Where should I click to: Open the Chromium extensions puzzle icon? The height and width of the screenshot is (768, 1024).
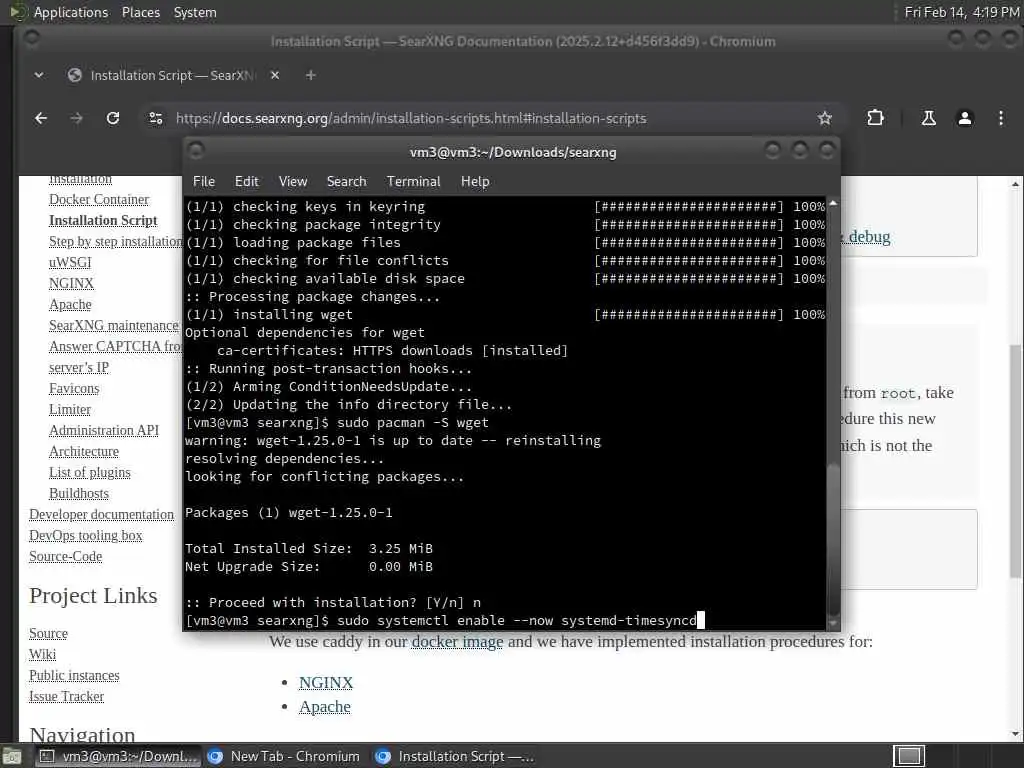click(875, 118)
